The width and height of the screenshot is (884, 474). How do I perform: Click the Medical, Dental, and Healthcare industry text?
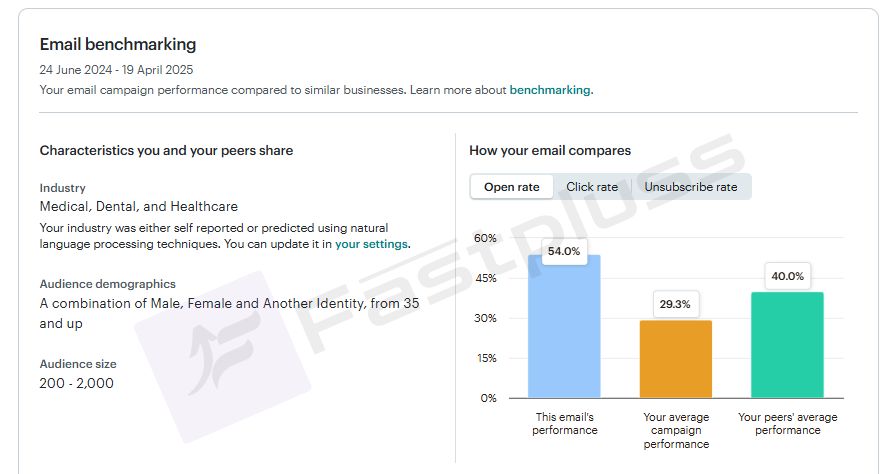(139, 206)
